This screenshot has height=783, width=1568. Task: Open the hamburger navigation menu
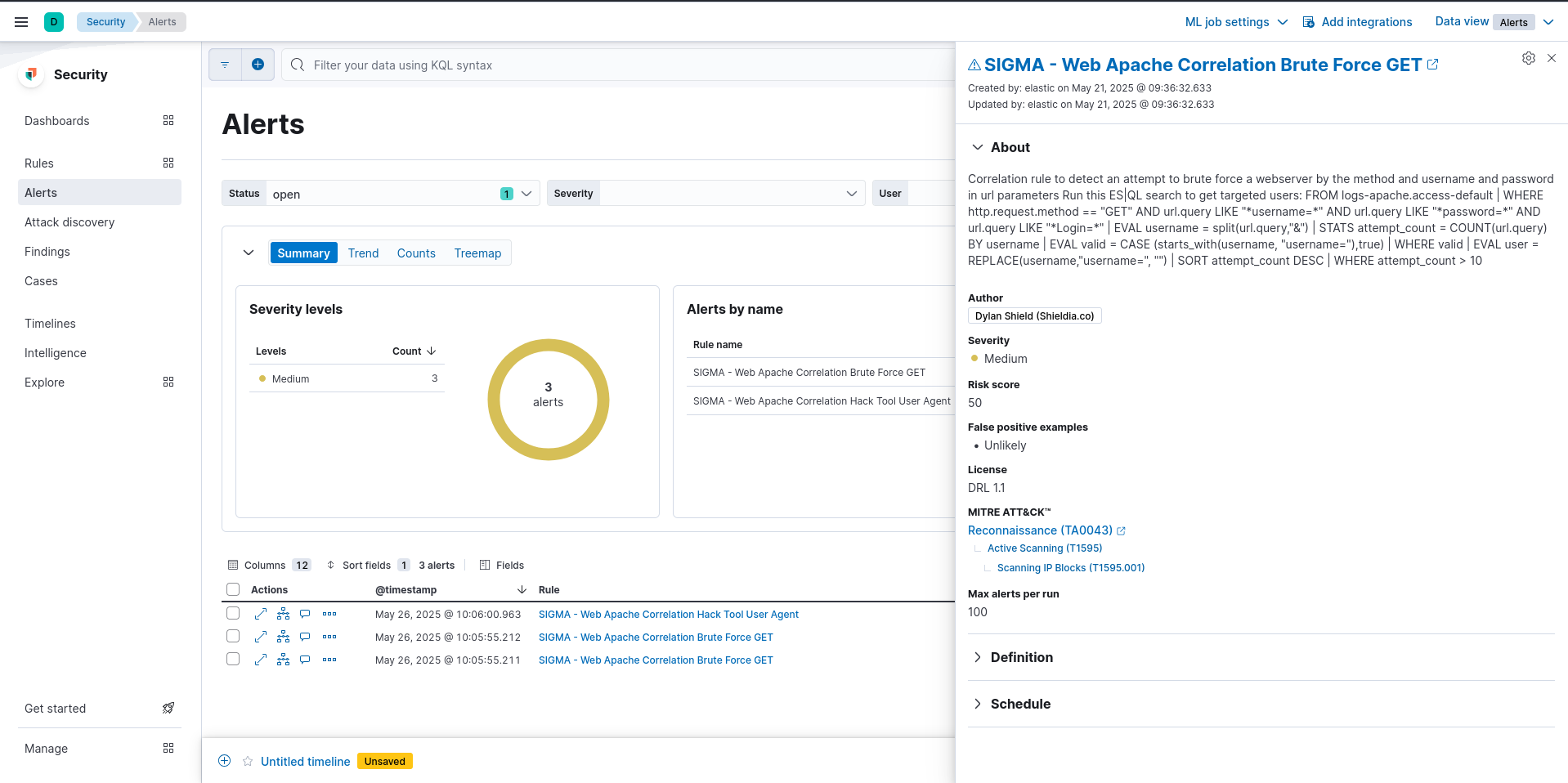pyautogui.click(x=21, y=22)
